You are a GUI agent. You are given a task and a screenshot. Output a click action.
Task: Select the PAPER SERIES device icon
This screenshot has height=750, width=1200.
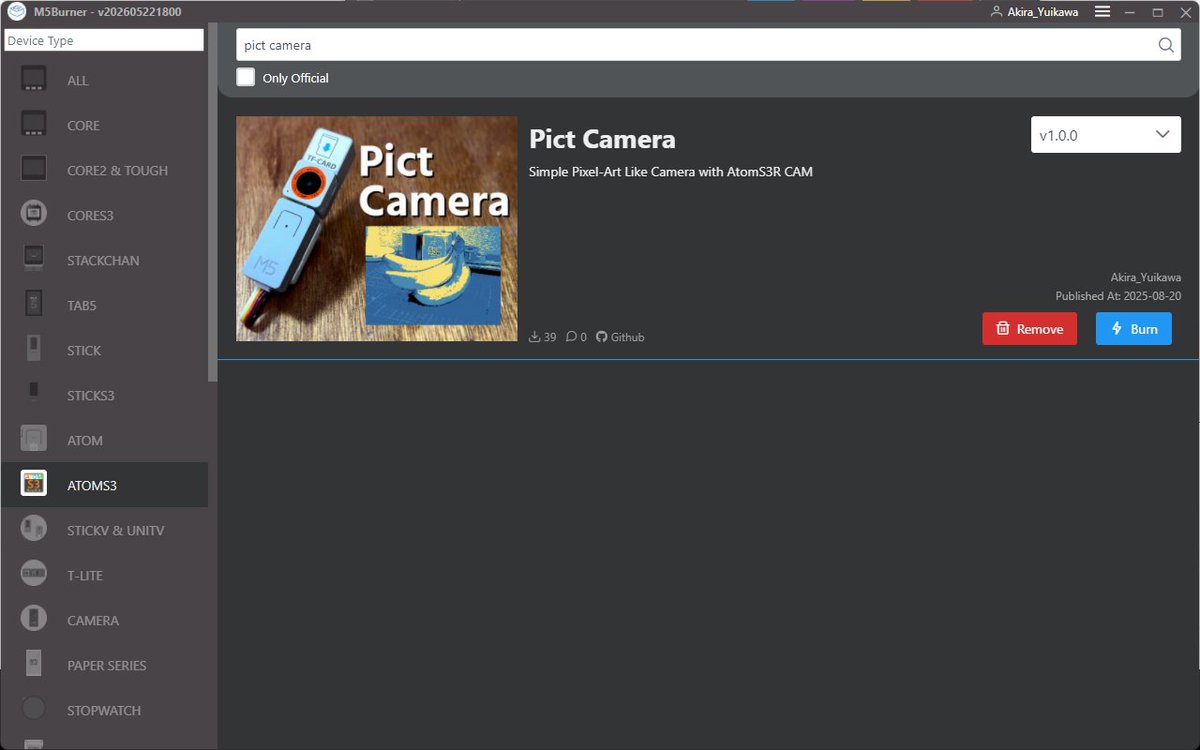34,665
